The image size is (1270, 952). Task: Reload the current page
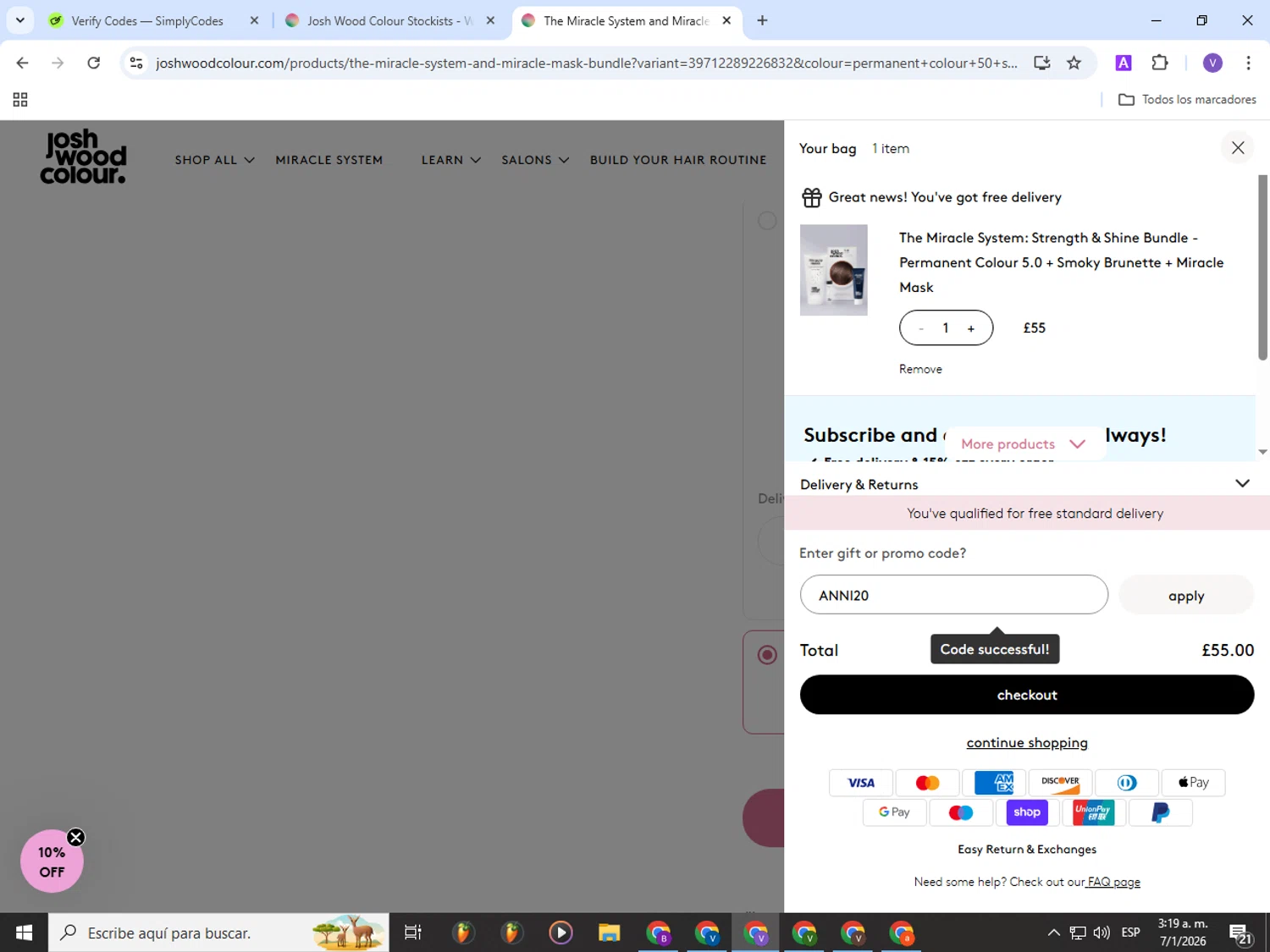coord(94,63)
